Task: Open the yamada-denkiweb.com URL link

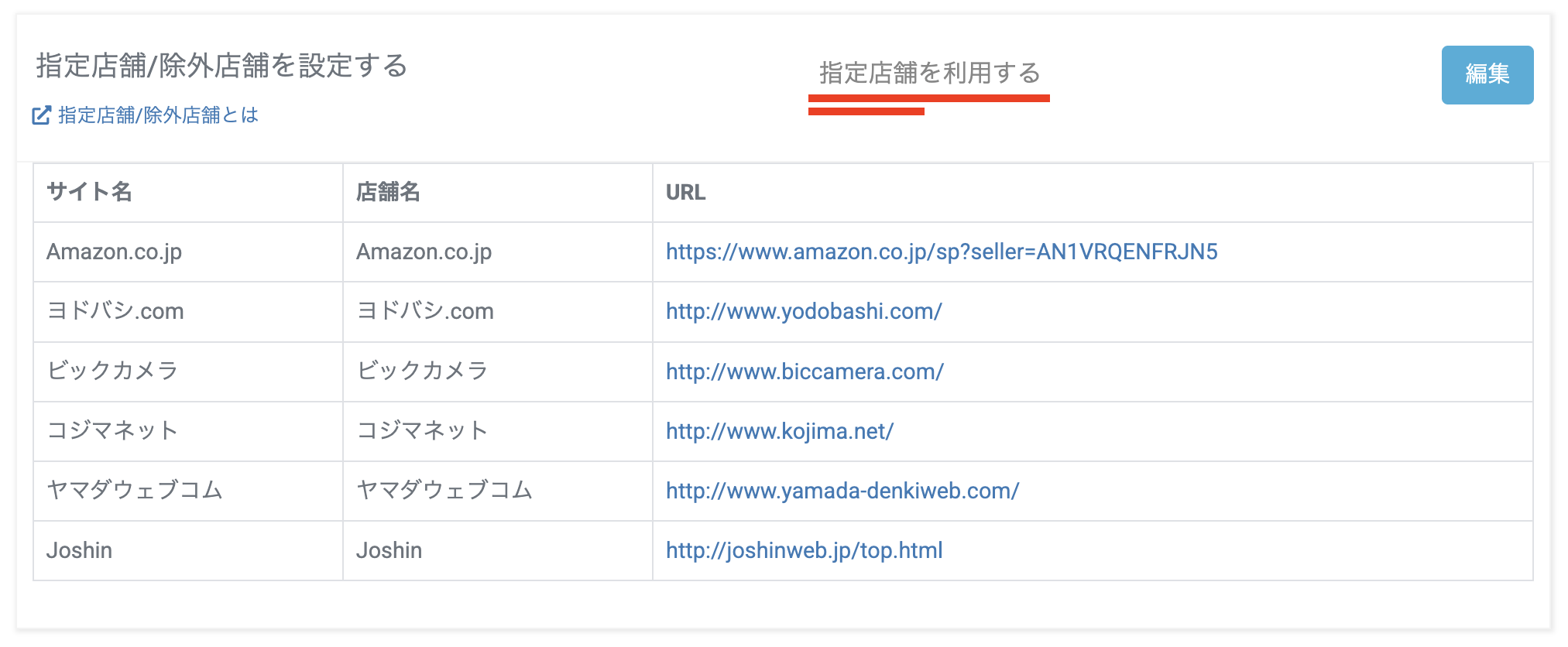Action: pos(842,491)
